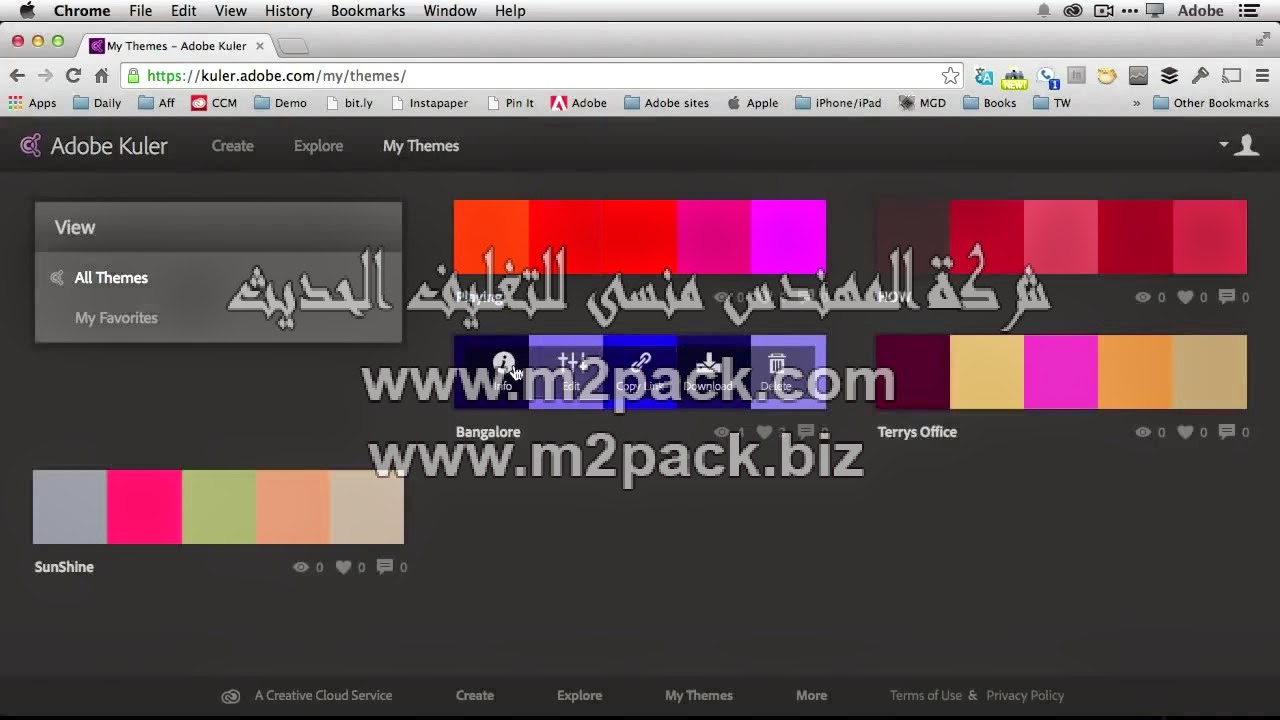1280x720 pixels.
Task: Edit the Bangalore theme
Action: pos(571,371)
